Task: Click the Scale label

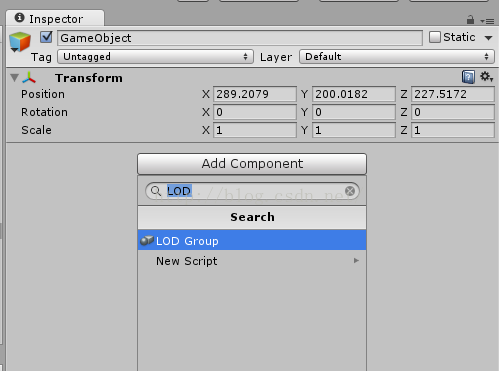Action: (36, 130)
